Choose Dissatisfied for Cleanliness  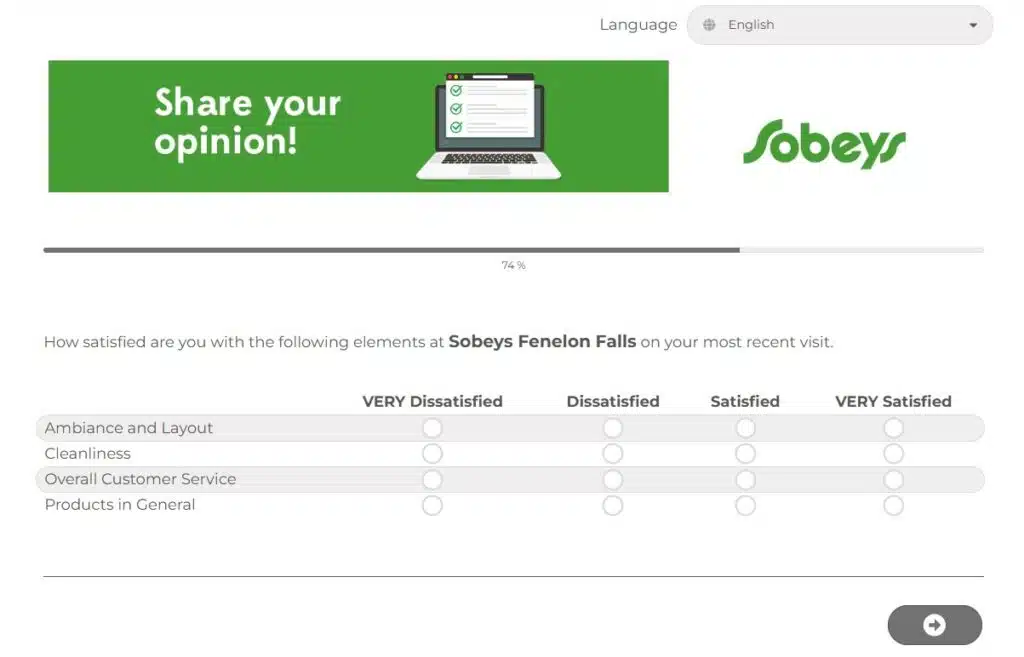click(613, 453)
